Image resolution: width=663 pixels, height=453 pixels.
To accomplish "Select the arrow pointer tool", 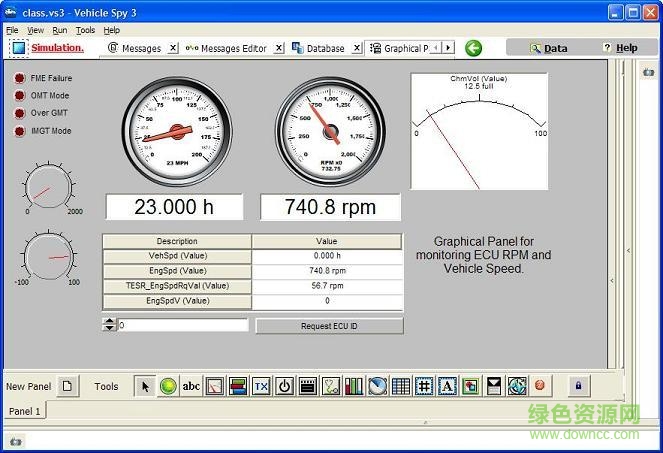I will (x=145, y=386).
